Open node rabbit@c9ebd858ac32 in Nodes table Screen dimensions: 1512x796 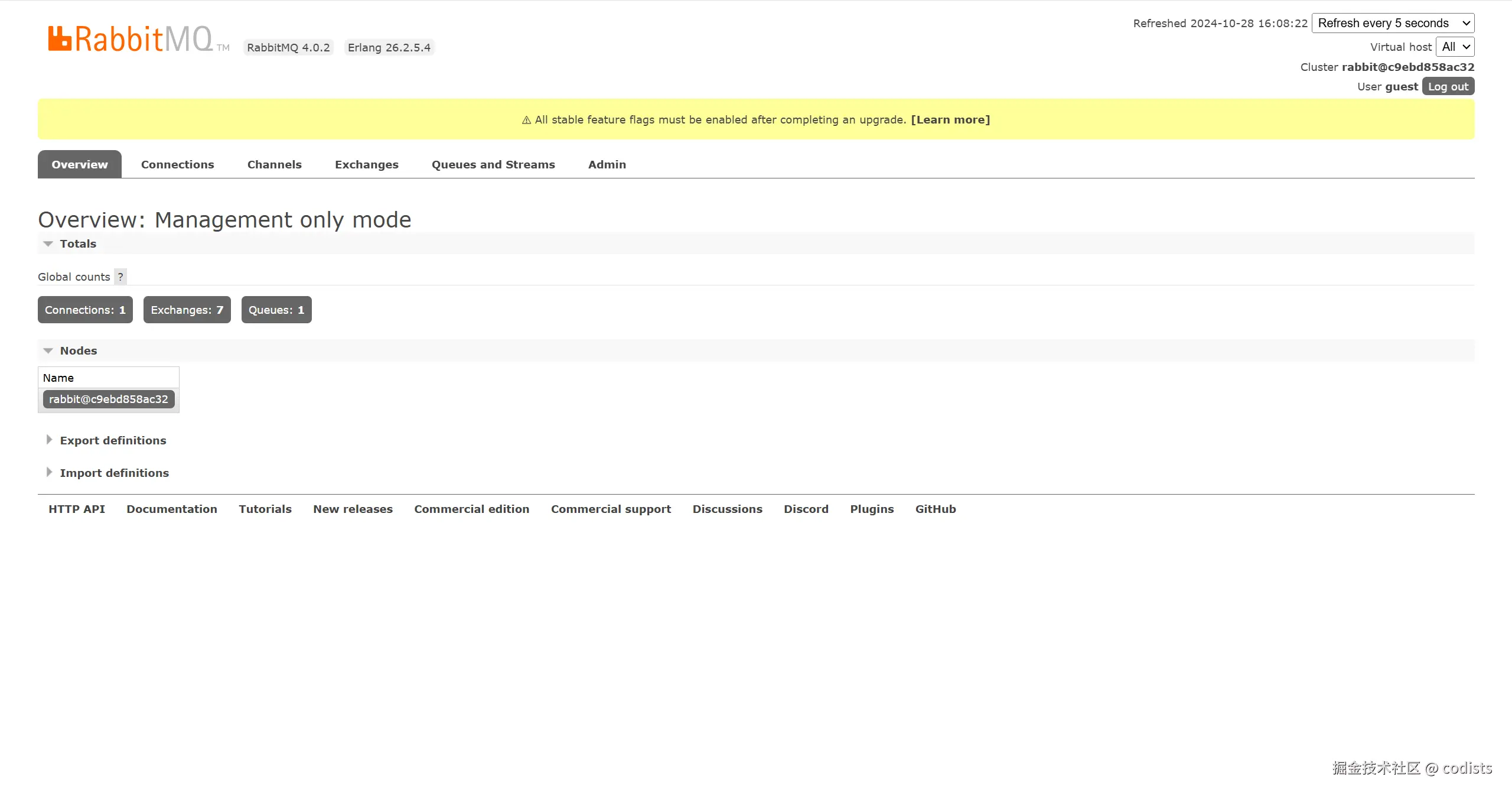109,399
